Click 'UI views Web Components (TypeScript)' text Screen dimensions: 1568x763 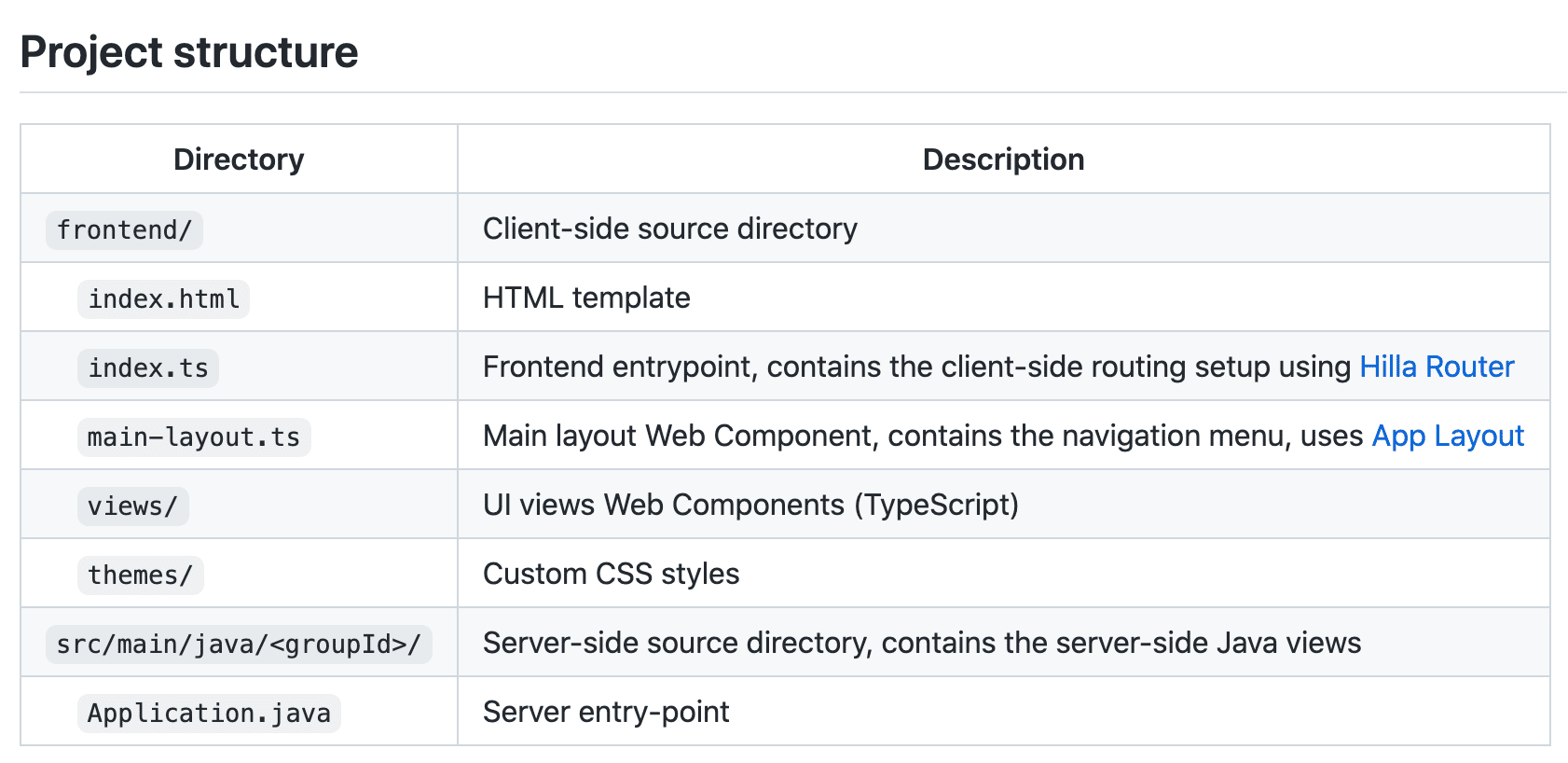coord(751,505)
